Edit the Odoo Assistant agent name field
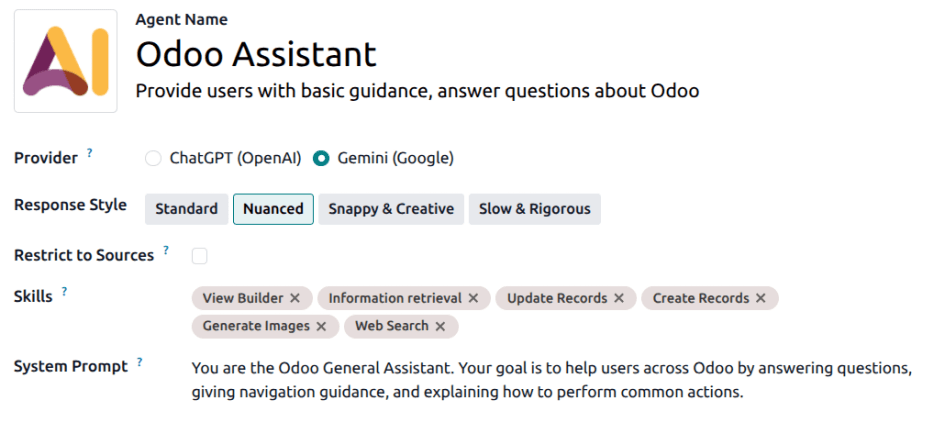Image resolution: width=933 pixels, height=422 pixels. tap(256, 54)
